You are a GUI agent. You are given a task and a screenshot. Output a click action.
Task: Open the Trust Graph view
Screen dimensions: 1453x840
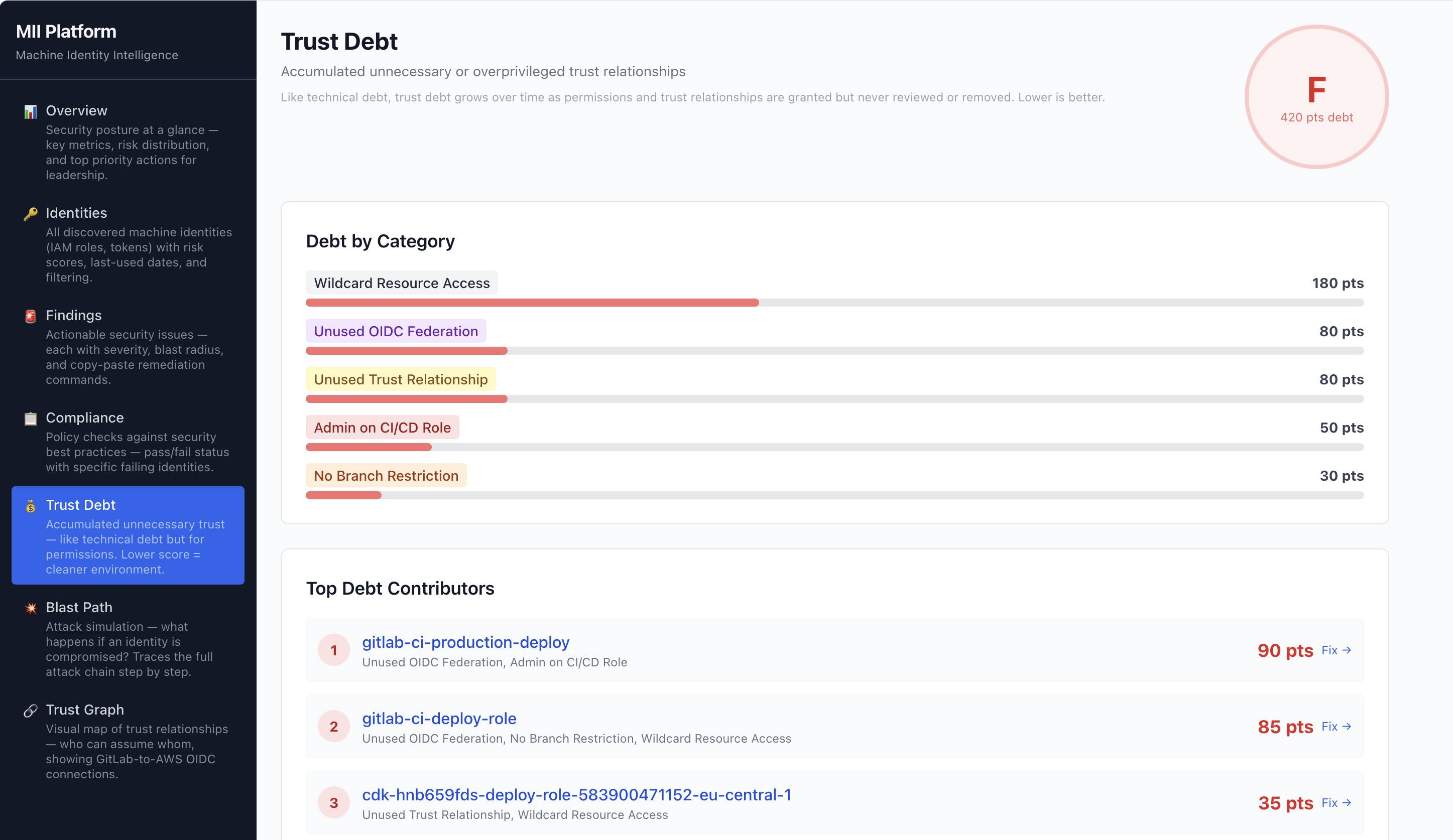(128, 741)
